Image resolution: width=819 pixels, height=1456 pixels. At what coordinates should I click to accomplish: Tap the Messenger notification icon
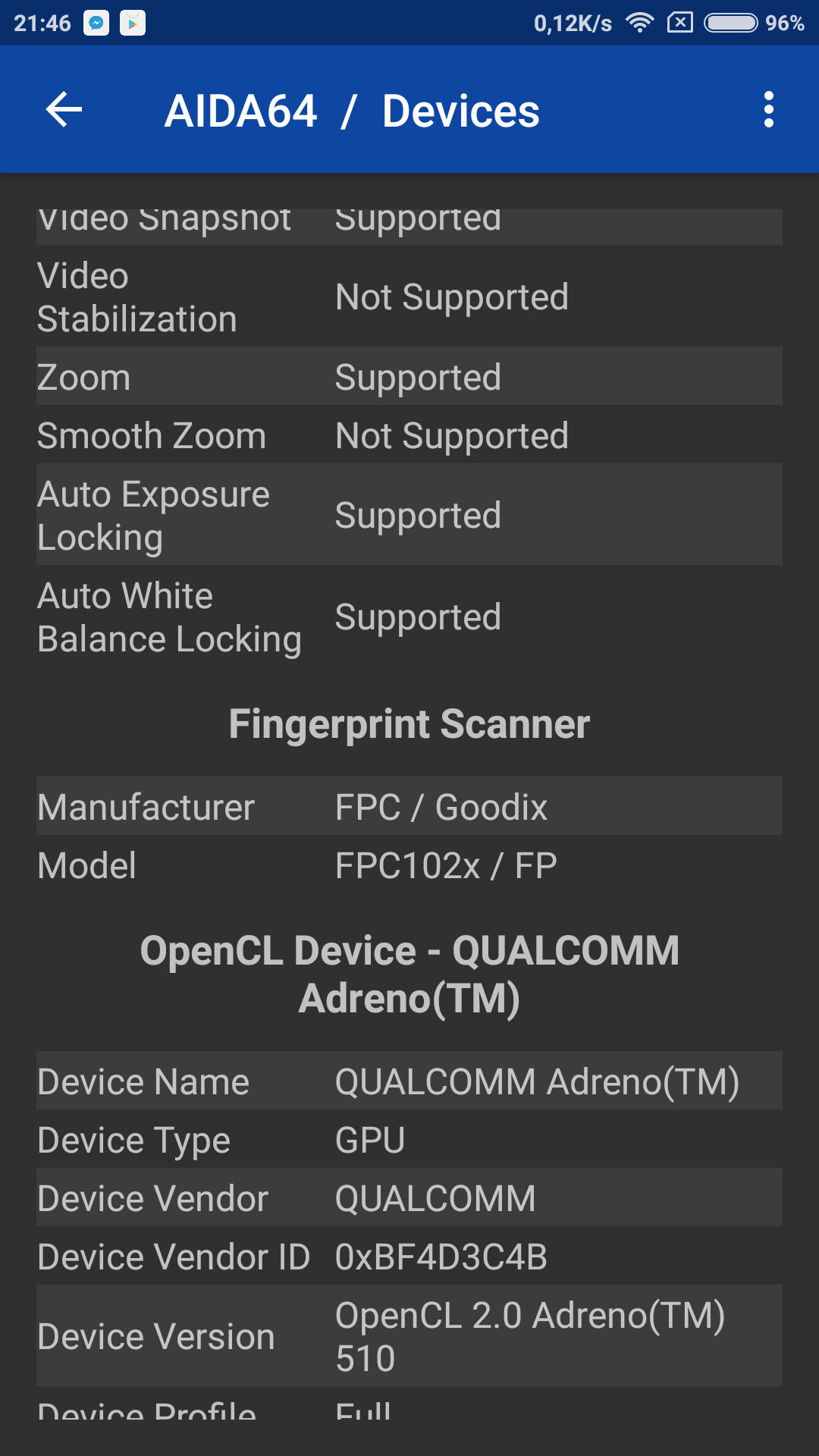tap(96, 24)
